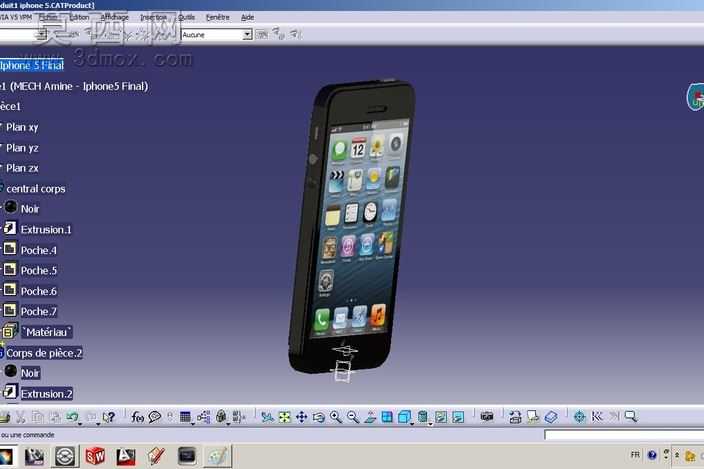
Task: Select Poche.4 in the tree
Action: pyautogui.click(x=39, y=250)
